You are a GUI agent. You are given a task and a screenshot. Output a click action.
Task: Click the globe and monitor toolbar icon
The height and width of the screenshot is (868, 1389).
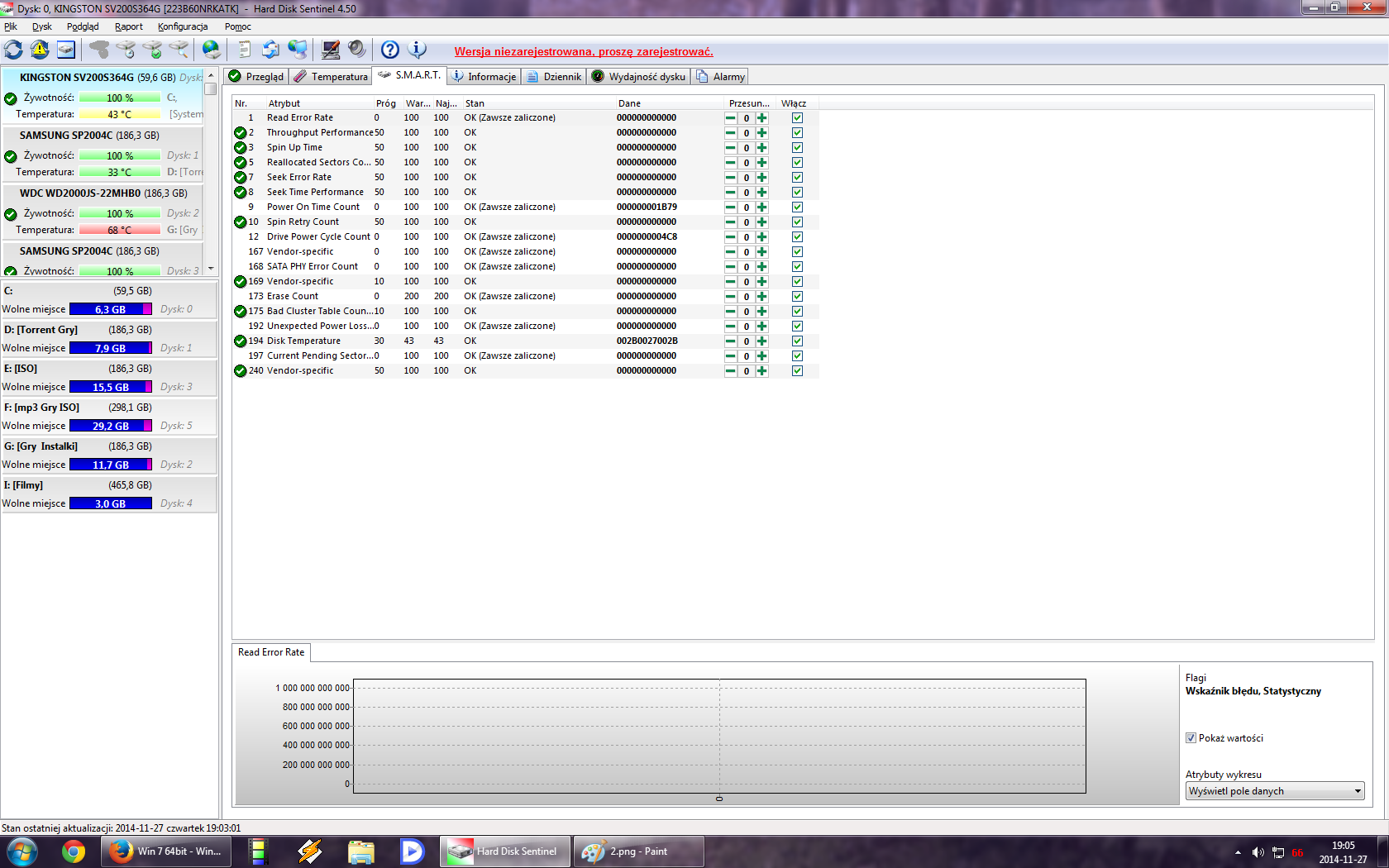point(298,50)
